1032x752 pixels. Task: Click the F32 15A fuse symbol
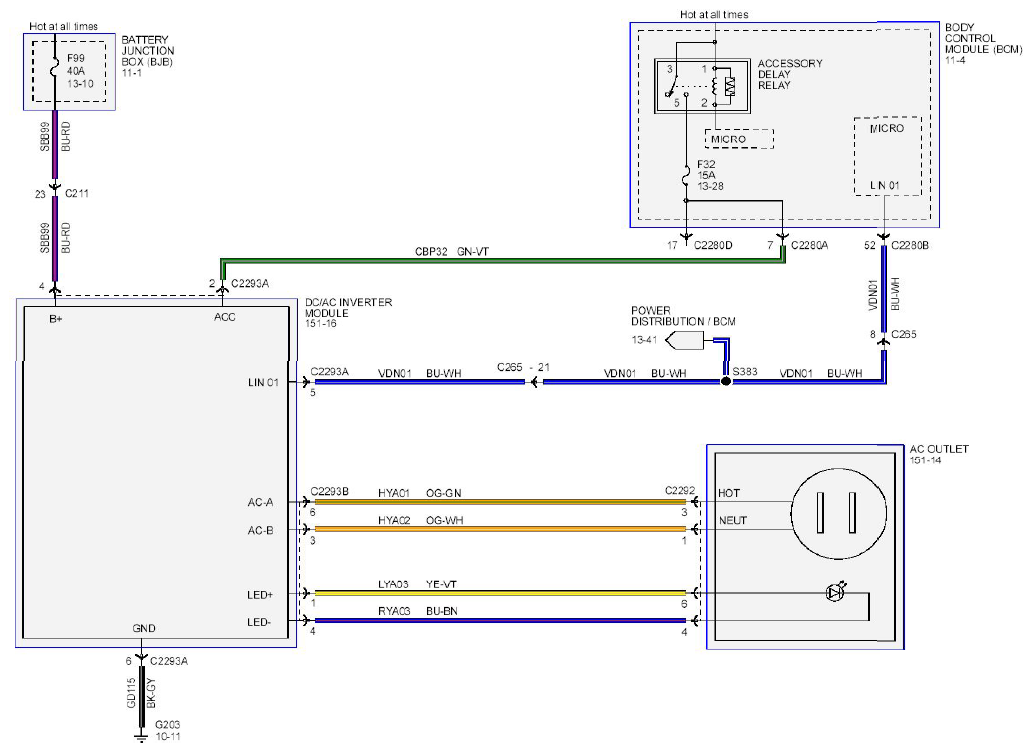[x=686, y=176]
